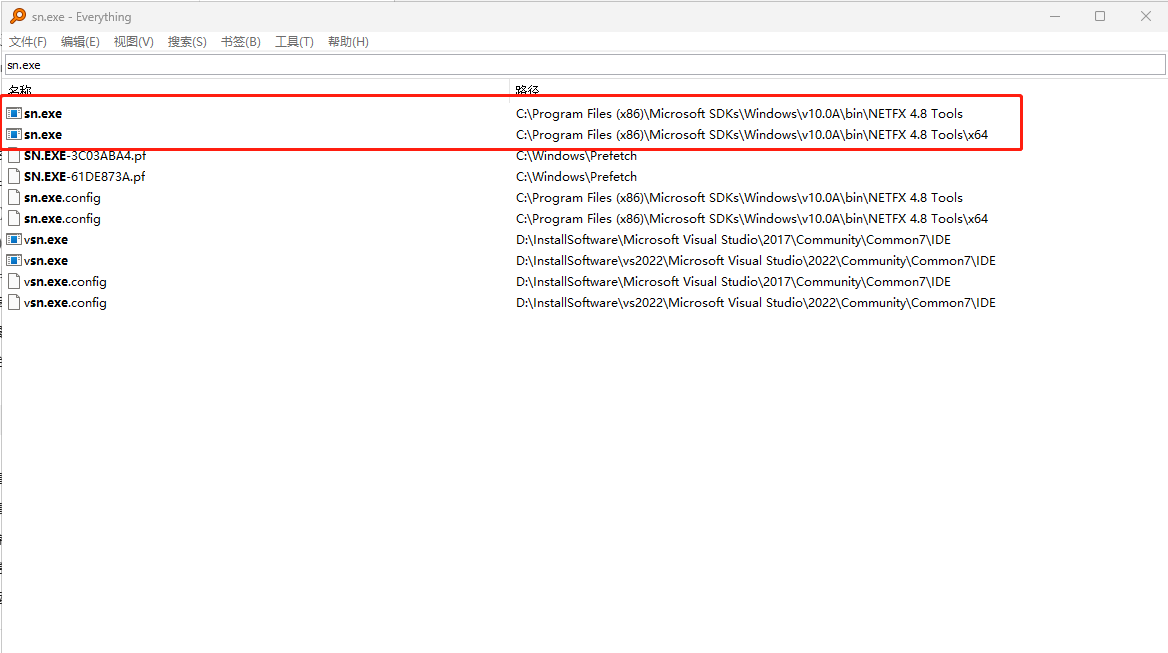This screenshot has width=1168, height=653.
Task: Select vsn.exe name in Visual Studio 2017
Action: click(45, 240)
